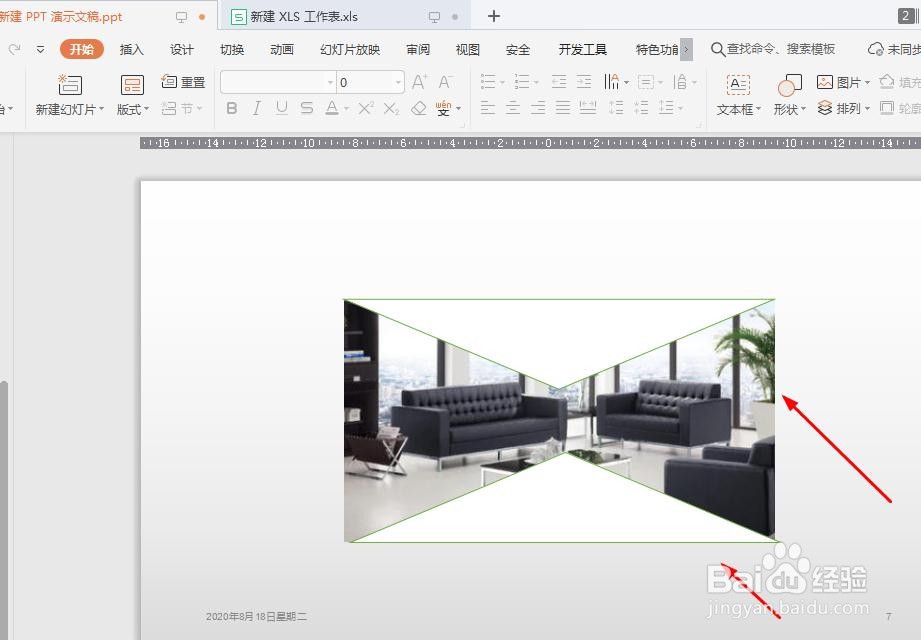Viewport: 921px width, 640px height.
Task: Click the increase paragraph spacing icon
Action: click(616, 108)
